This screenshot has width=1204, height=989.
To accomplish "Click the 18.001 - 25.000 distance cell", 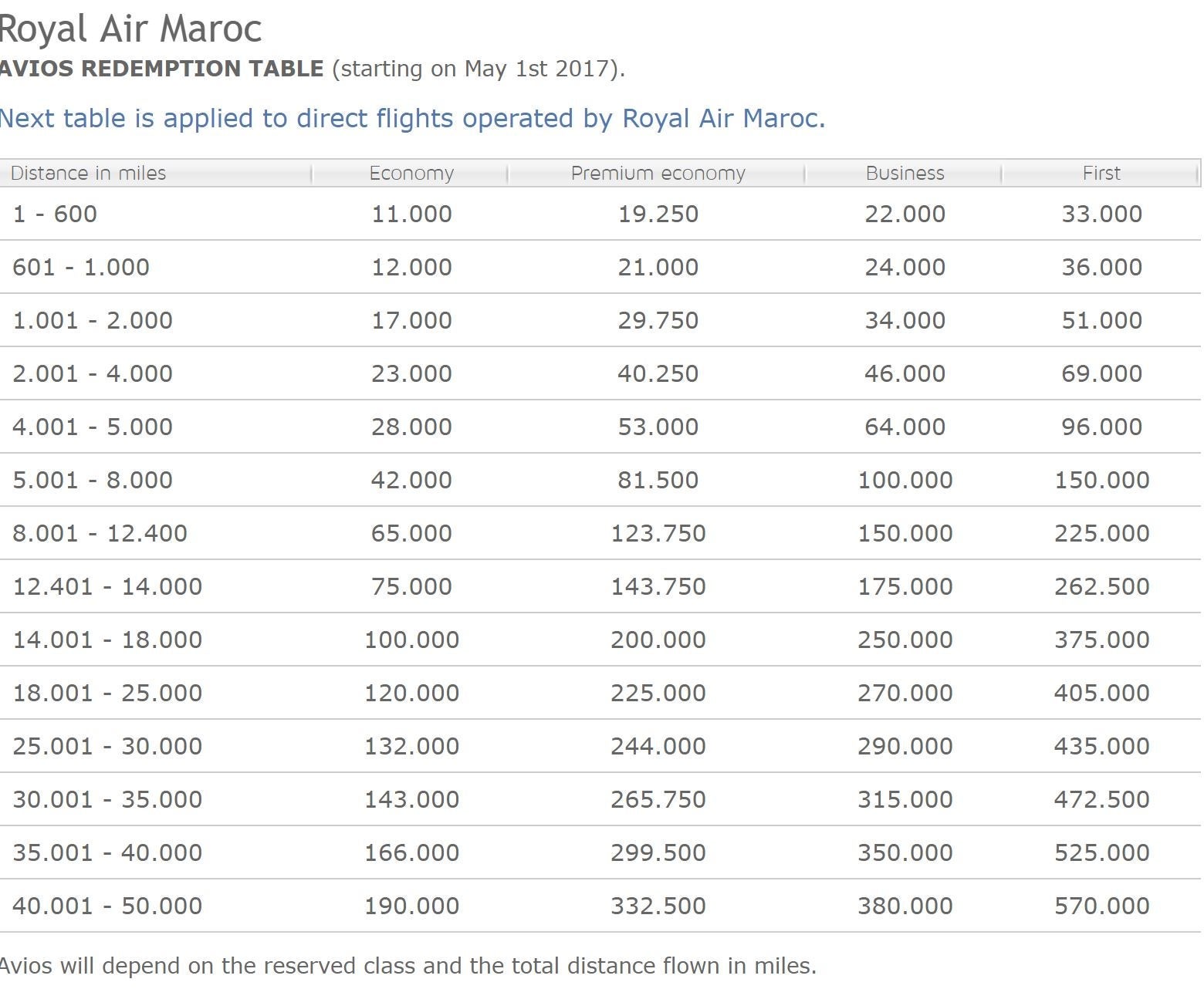I will [x=107, y=693].
